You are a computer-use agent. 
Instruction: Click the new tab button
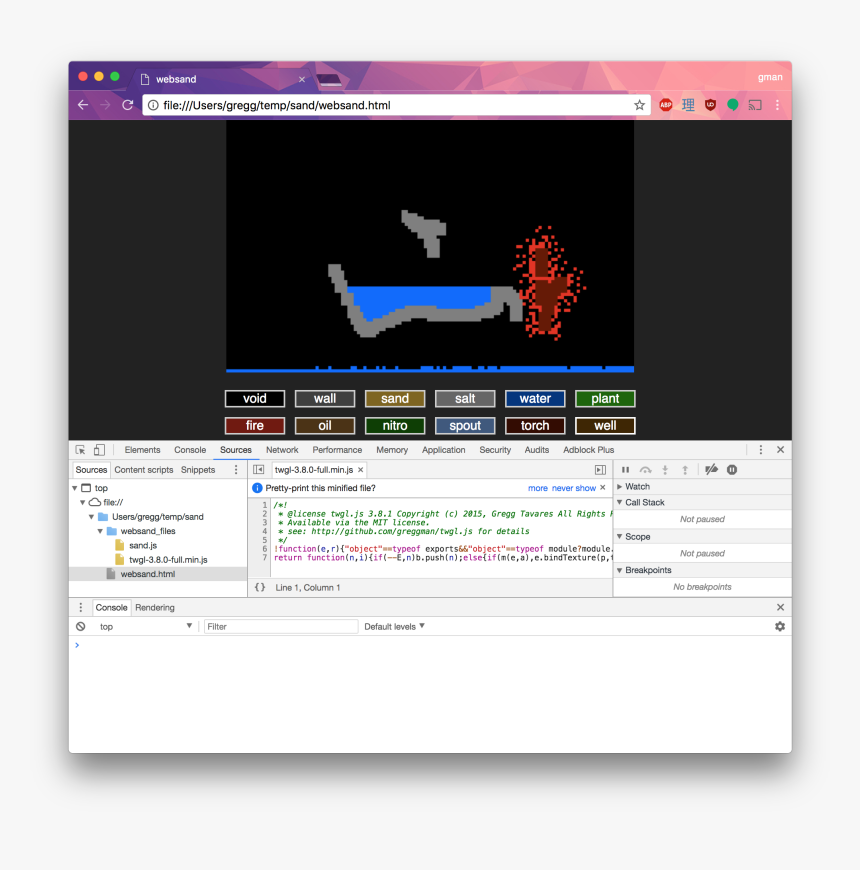330,80
